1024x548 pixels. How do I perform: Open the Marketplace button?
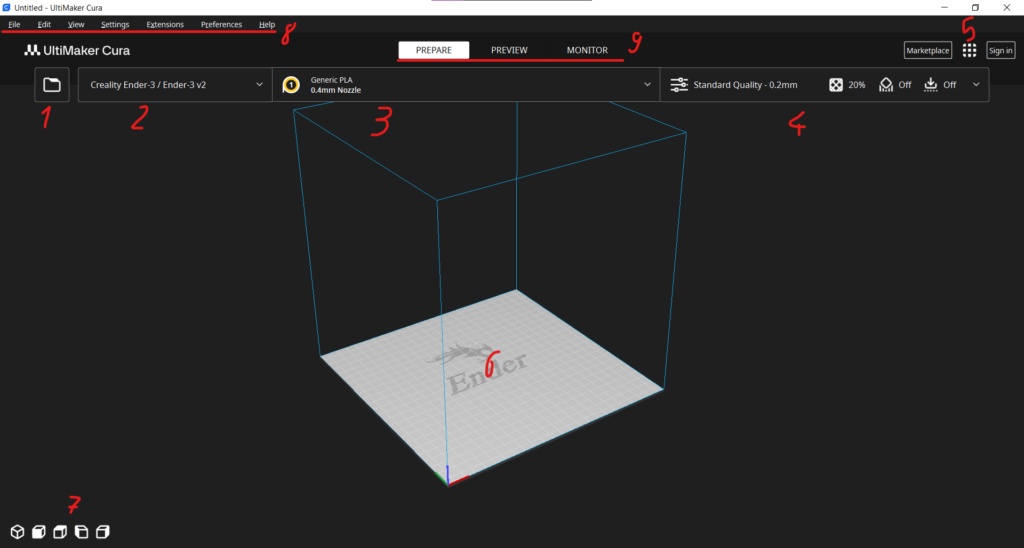pos(927,50)
